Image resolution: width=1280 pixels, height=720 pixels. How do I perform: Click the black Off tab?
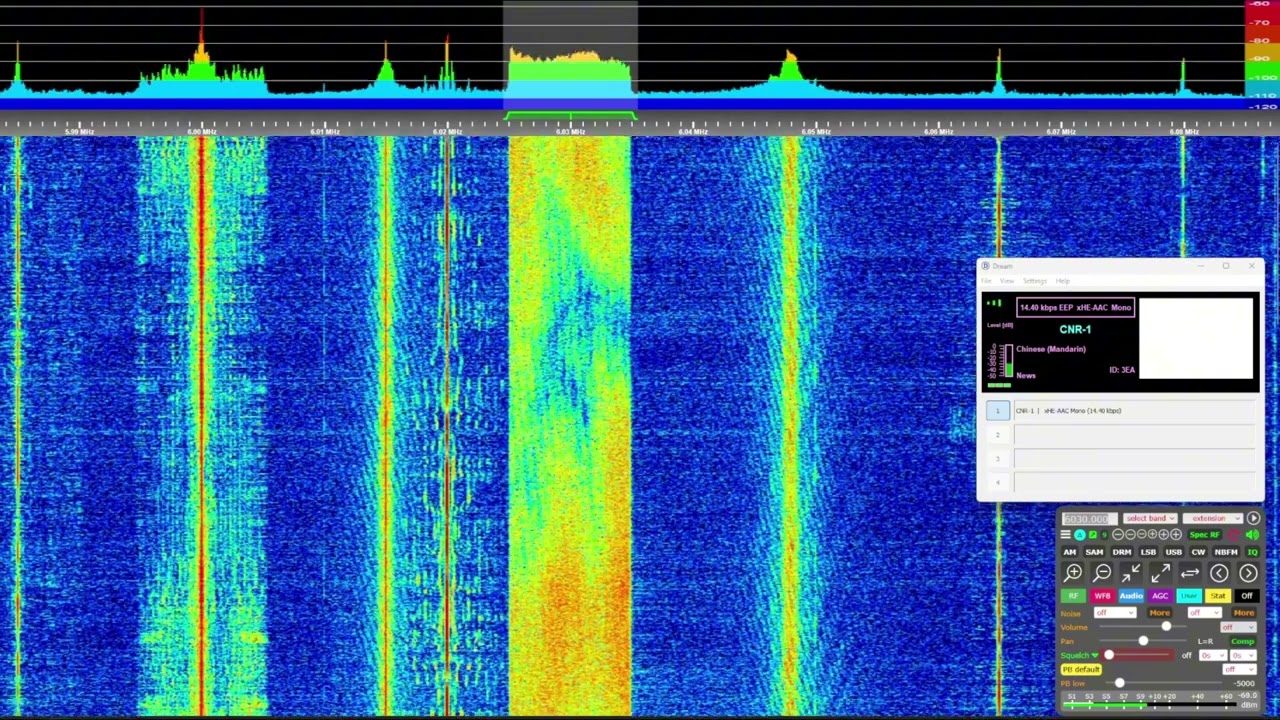pyautogui.click(x=1247, y=596)
